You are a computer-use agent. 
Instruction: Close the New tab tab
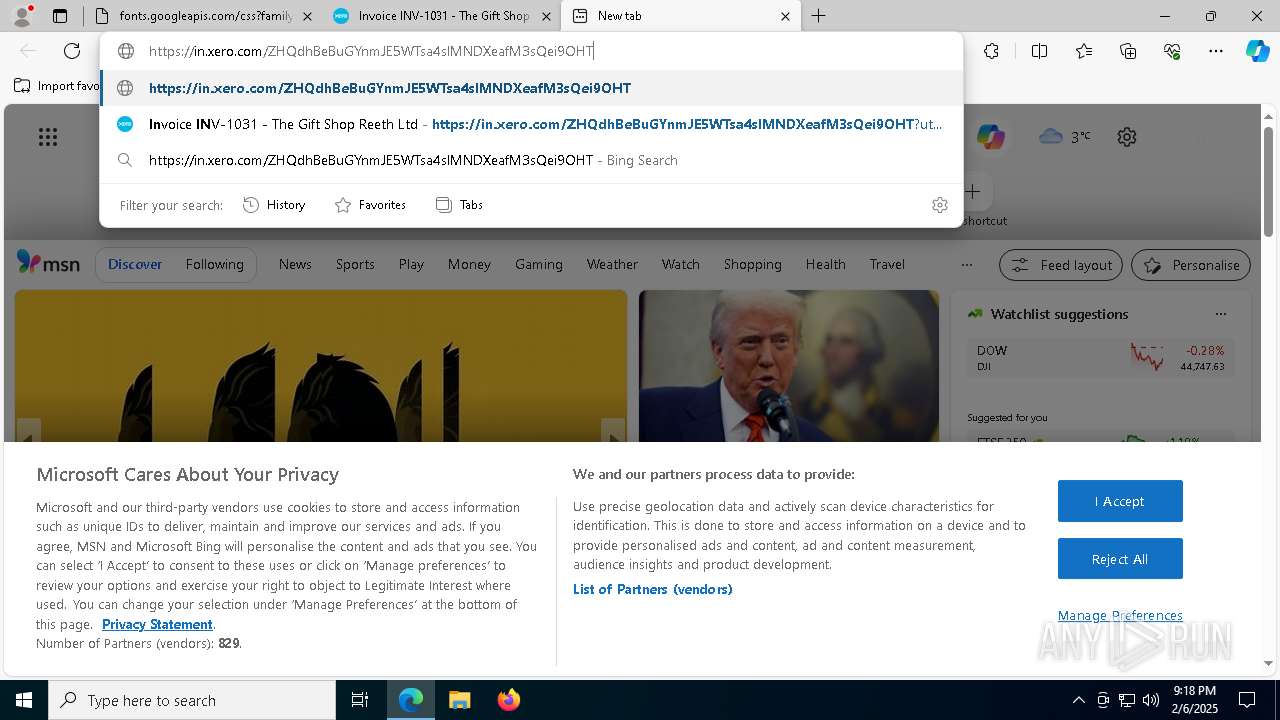tap(785, 16)
